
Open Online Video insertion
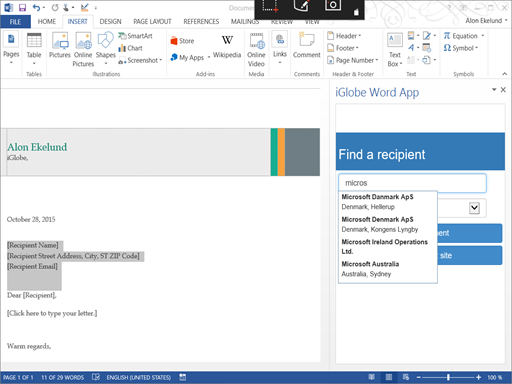click(256, 50)
